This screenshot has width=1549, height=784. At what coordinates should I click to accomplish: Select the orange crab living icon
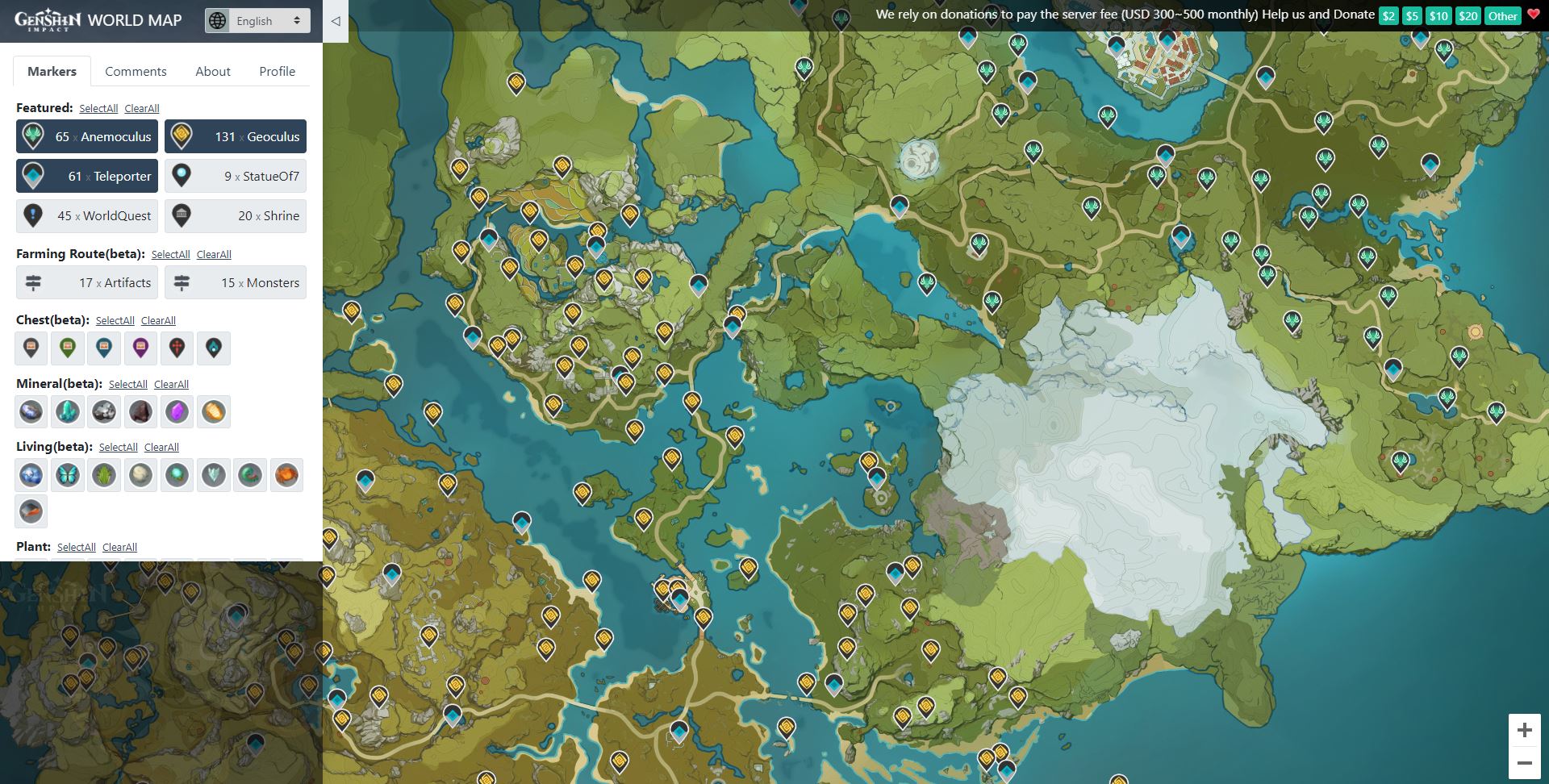pos(286,476)
